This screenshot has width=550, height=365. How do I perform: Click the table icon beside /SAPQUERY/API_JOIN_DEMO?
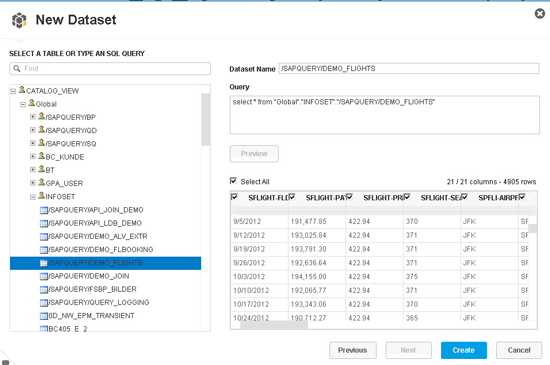pyautogui.click(x=44, y=210)
